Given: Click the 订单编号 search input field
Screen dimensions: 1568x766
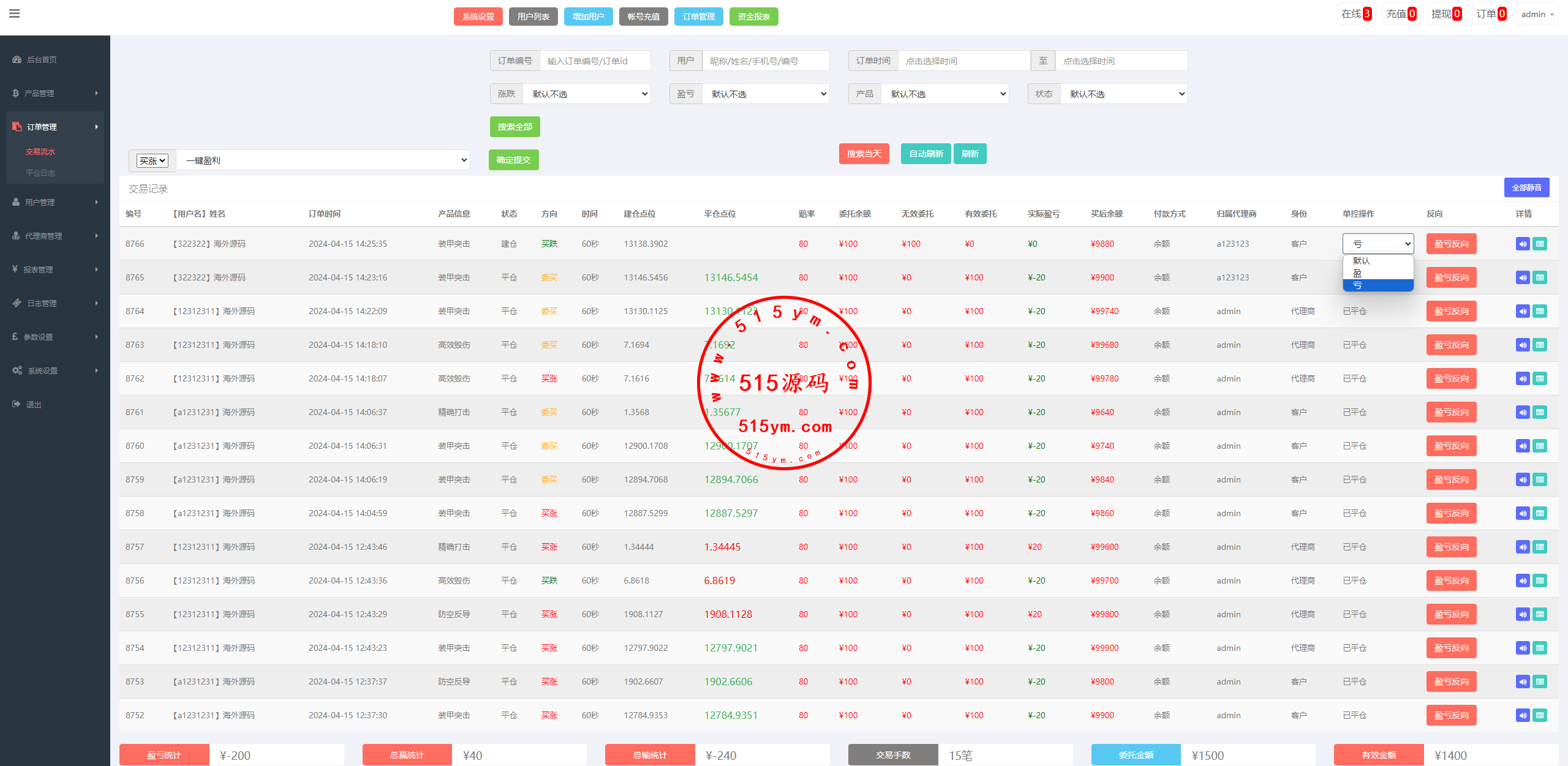Looking at the screenshot, I should (x=594, y=61).
